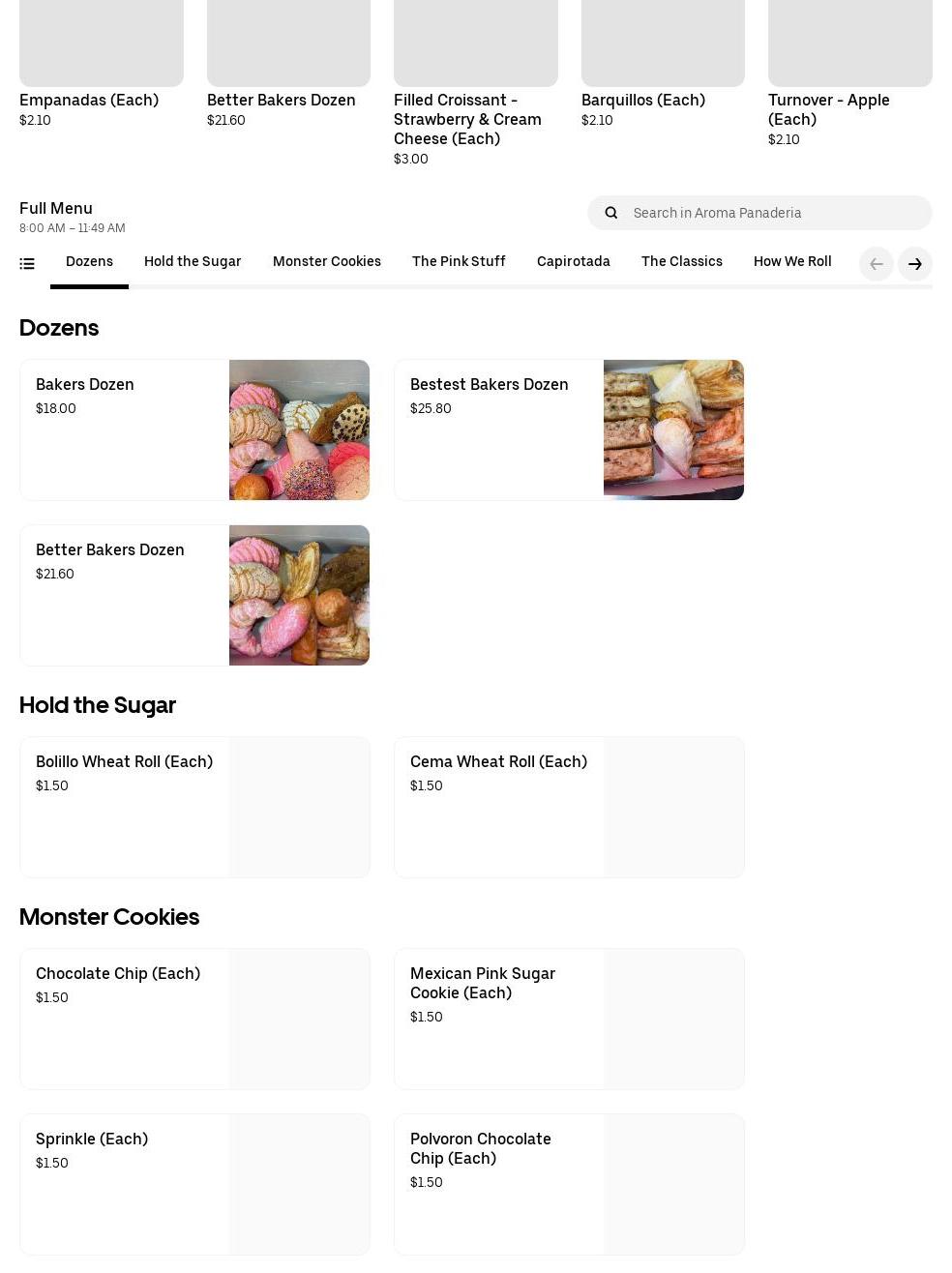Open the menu category list icon
The width and height of the screenshot is (952, 1273).
click(x=27, y=263)
